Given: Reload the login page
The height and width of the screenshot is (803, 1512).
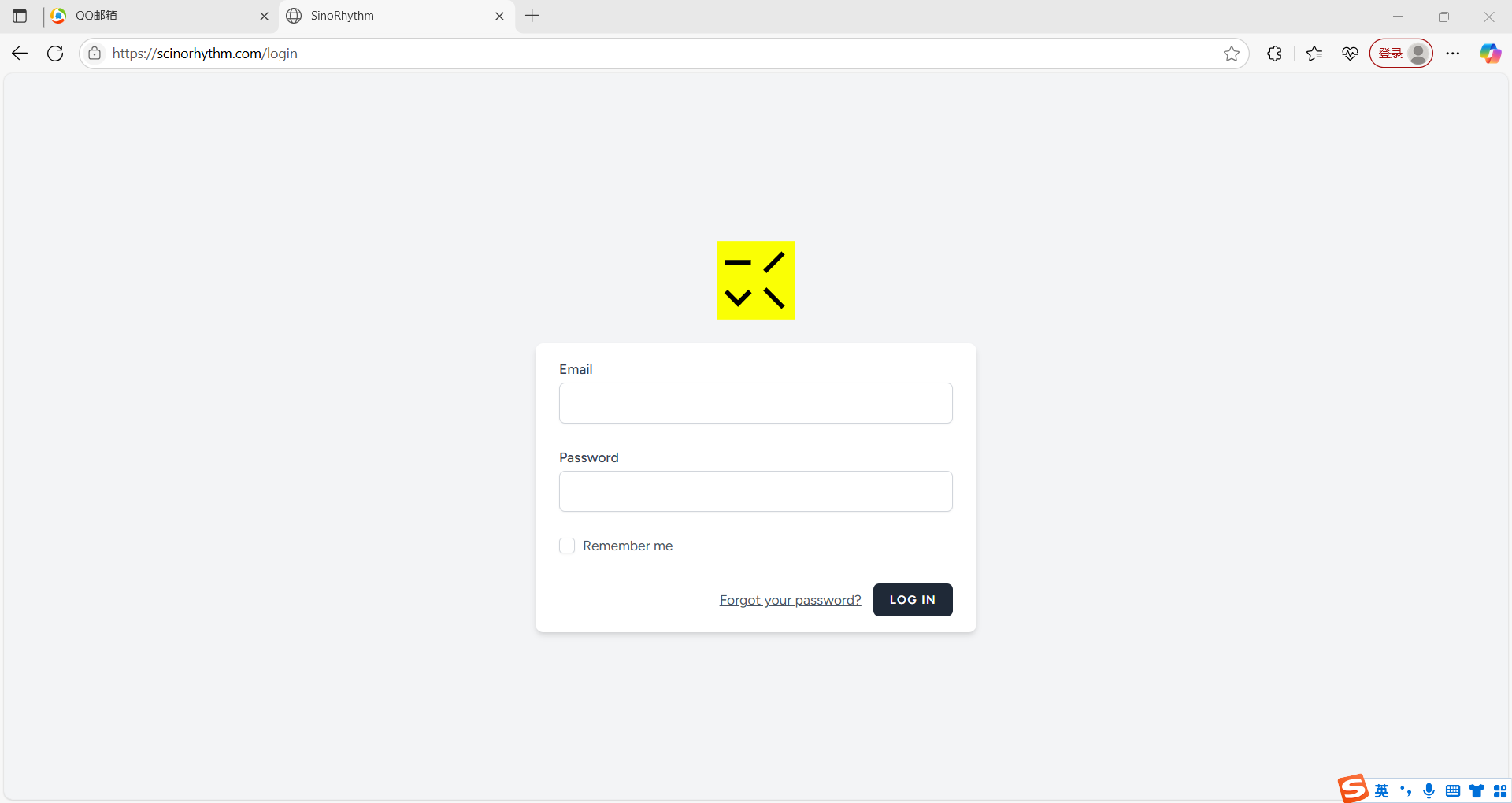Looking at the screenshot, I should pos(55,54).
